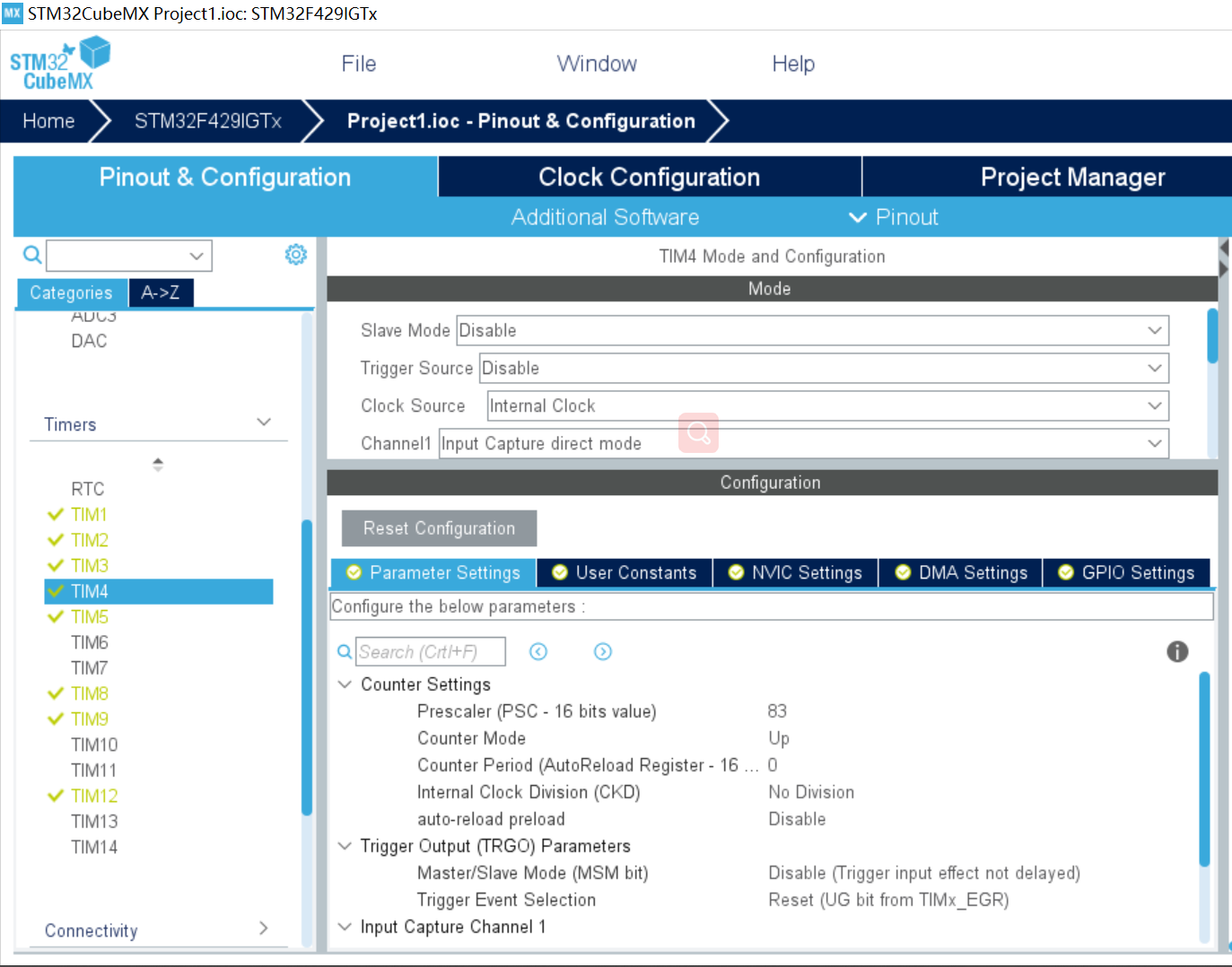1232x967 pixels.
Task: Click the panel collapse arrows on the right edge
Action: click(x=1224, y=258)
